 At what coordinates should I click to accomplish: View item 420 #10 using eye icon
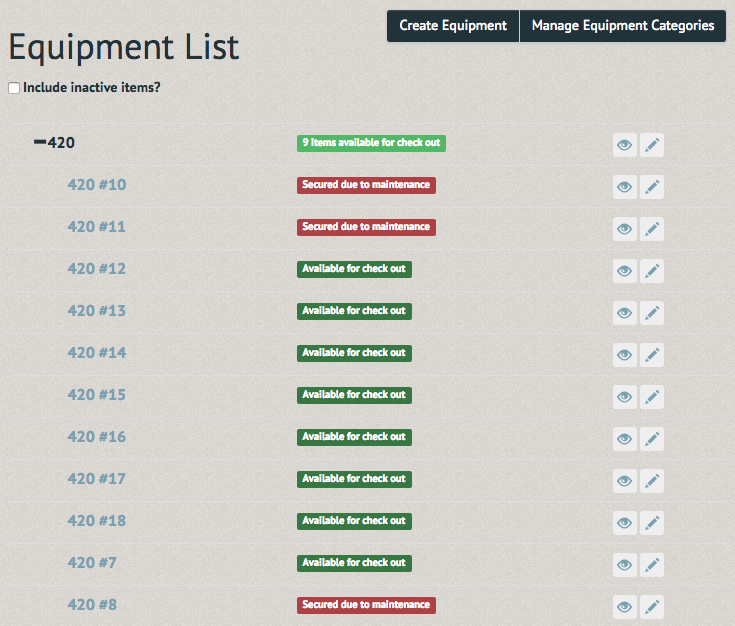pos(624,187)
